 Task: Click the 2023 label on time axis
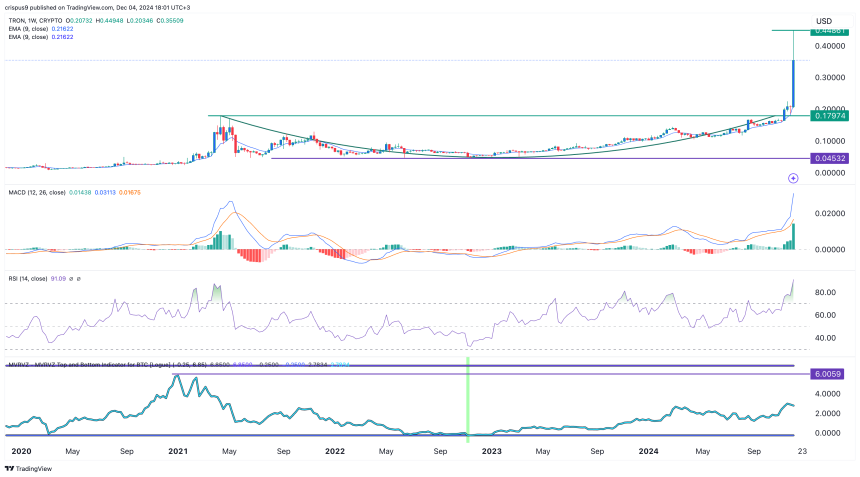[x=491, y=450]
